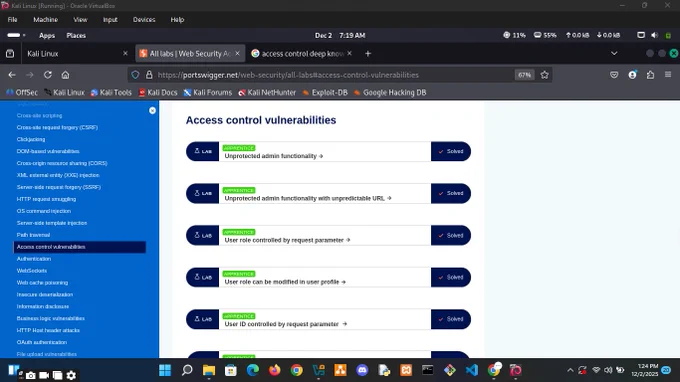Viewport: 680px width, 382px height.
Task: Click the Kali panel display icon
Action: coord(641,35)
